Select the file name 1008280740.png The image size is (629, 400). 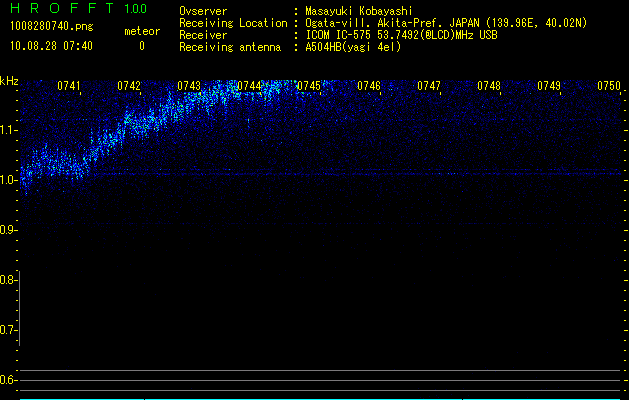(x=52, y=27)
